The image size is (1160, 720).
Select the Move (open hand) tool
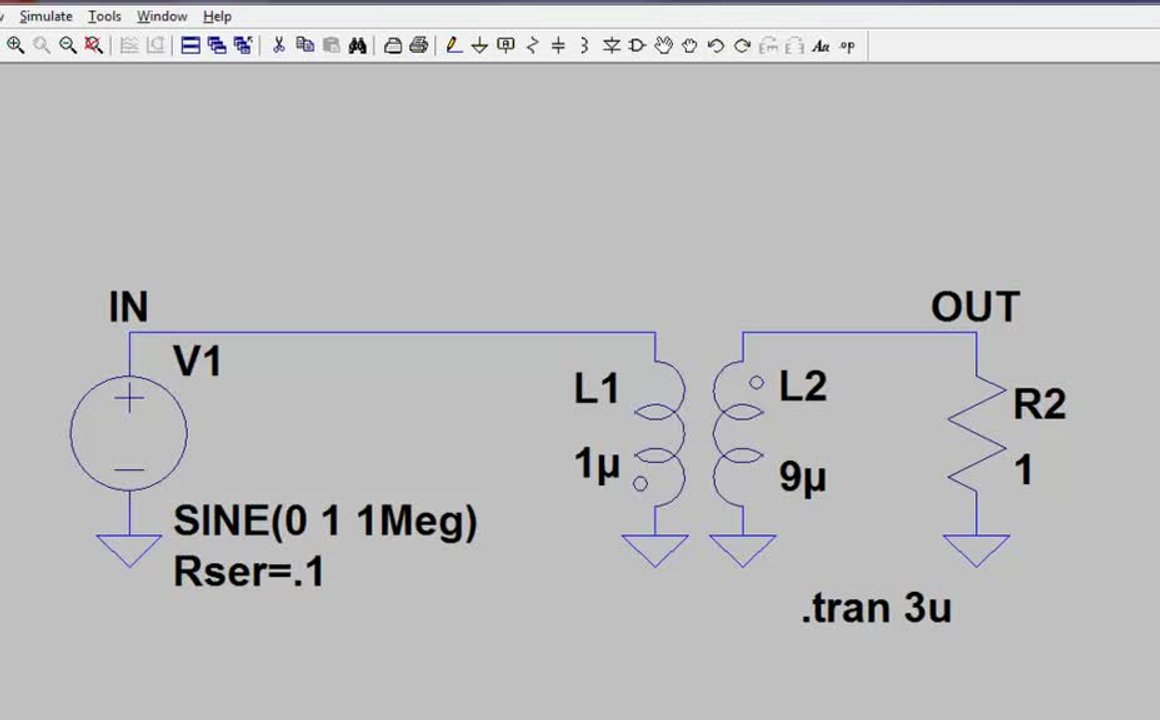(664, 46)
